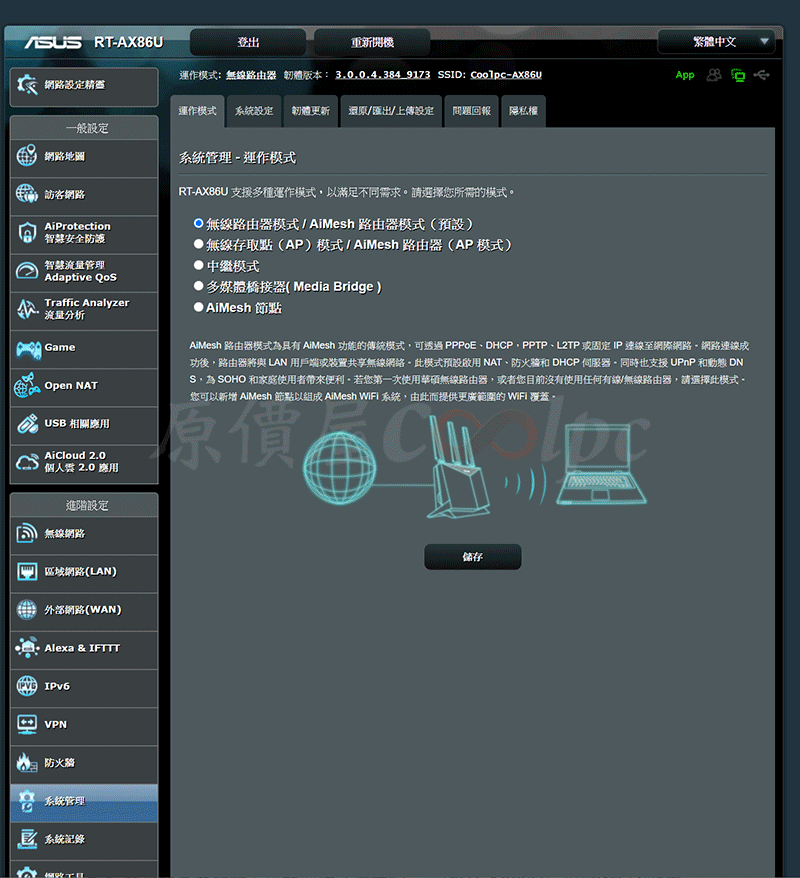Click the 登出 logout button

point(248,43)
